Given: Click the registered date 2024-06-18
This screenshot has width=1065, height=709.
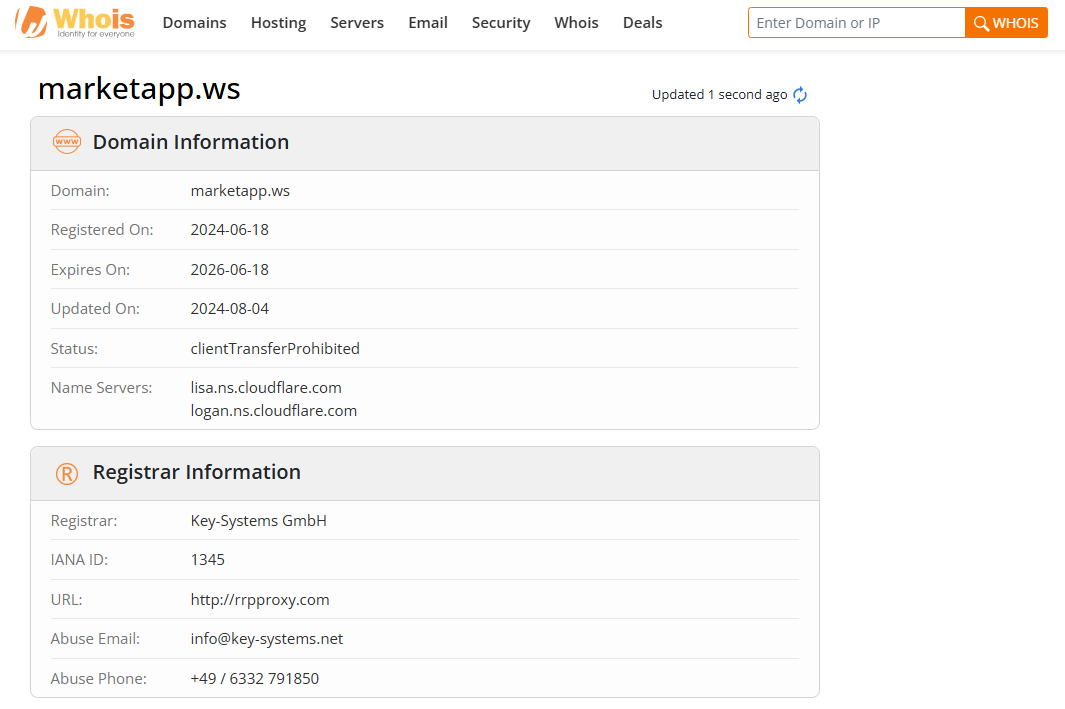Looking at the screenshot, I should pos(230,230).
